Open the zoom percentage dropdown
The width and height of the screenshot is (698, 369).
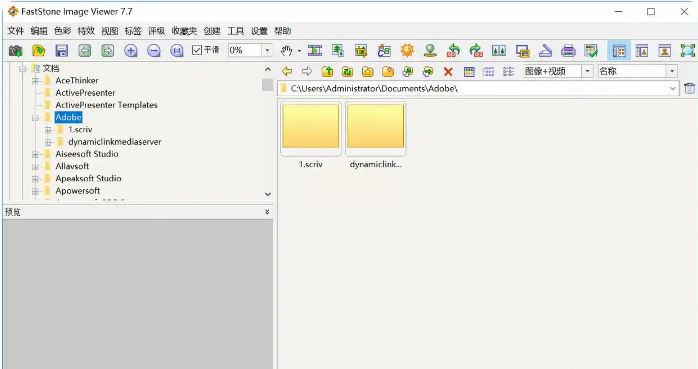[x=267, y=50]
